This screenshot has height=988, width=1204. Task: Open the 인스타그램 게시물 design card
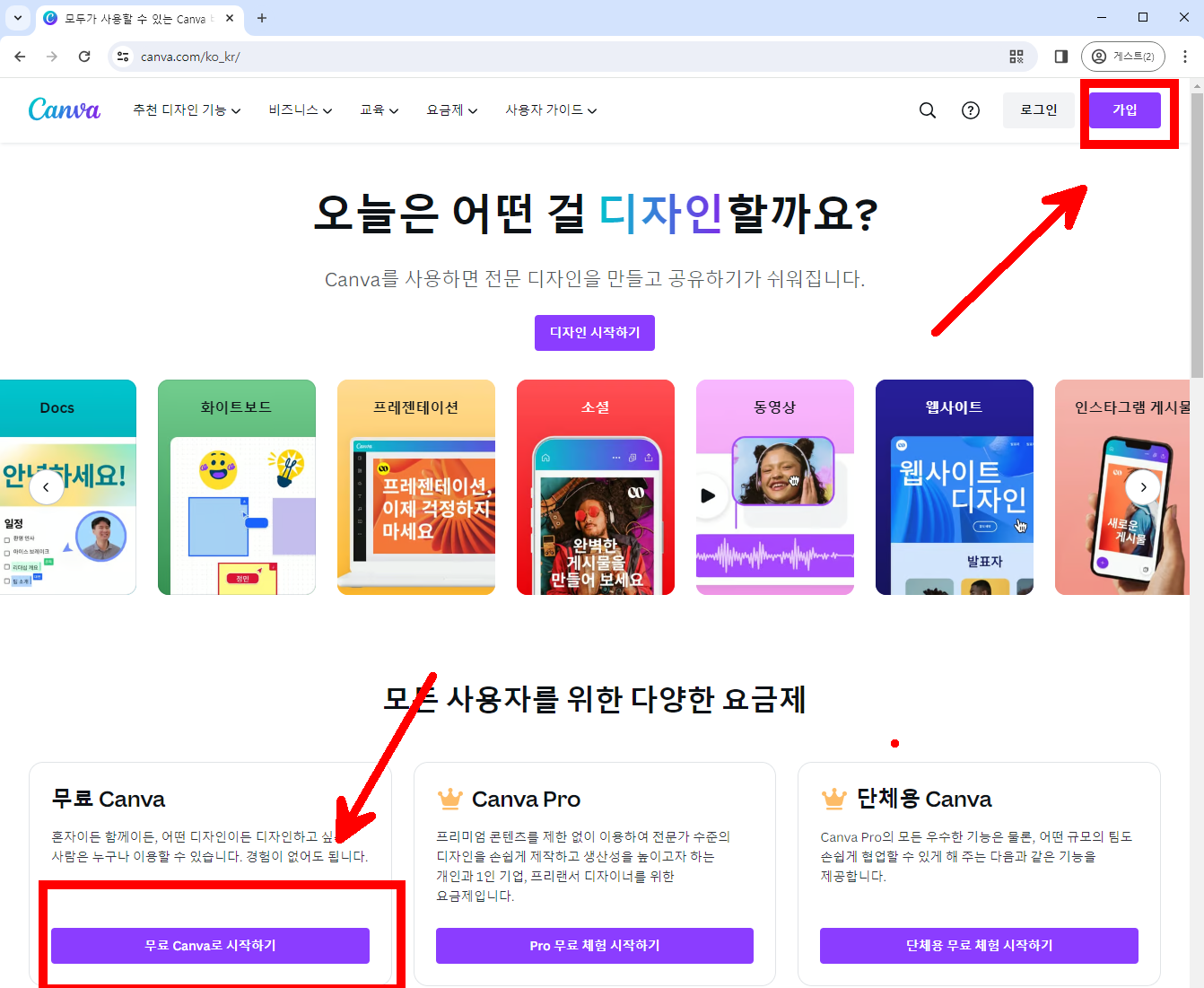(x=1122, y=487)
